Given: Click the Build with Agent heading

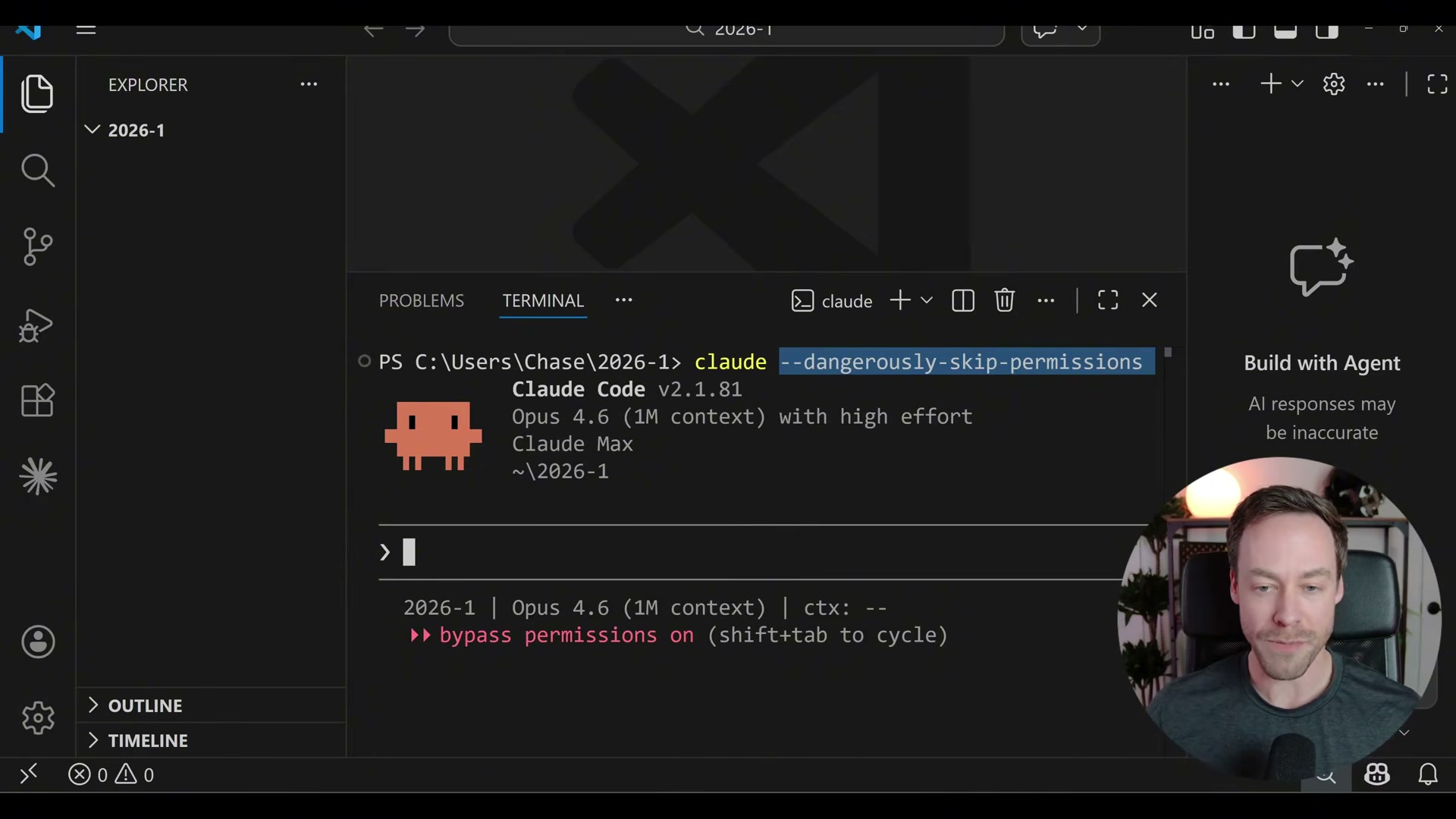Looking at the screenshot, I should pos(1322,362).
